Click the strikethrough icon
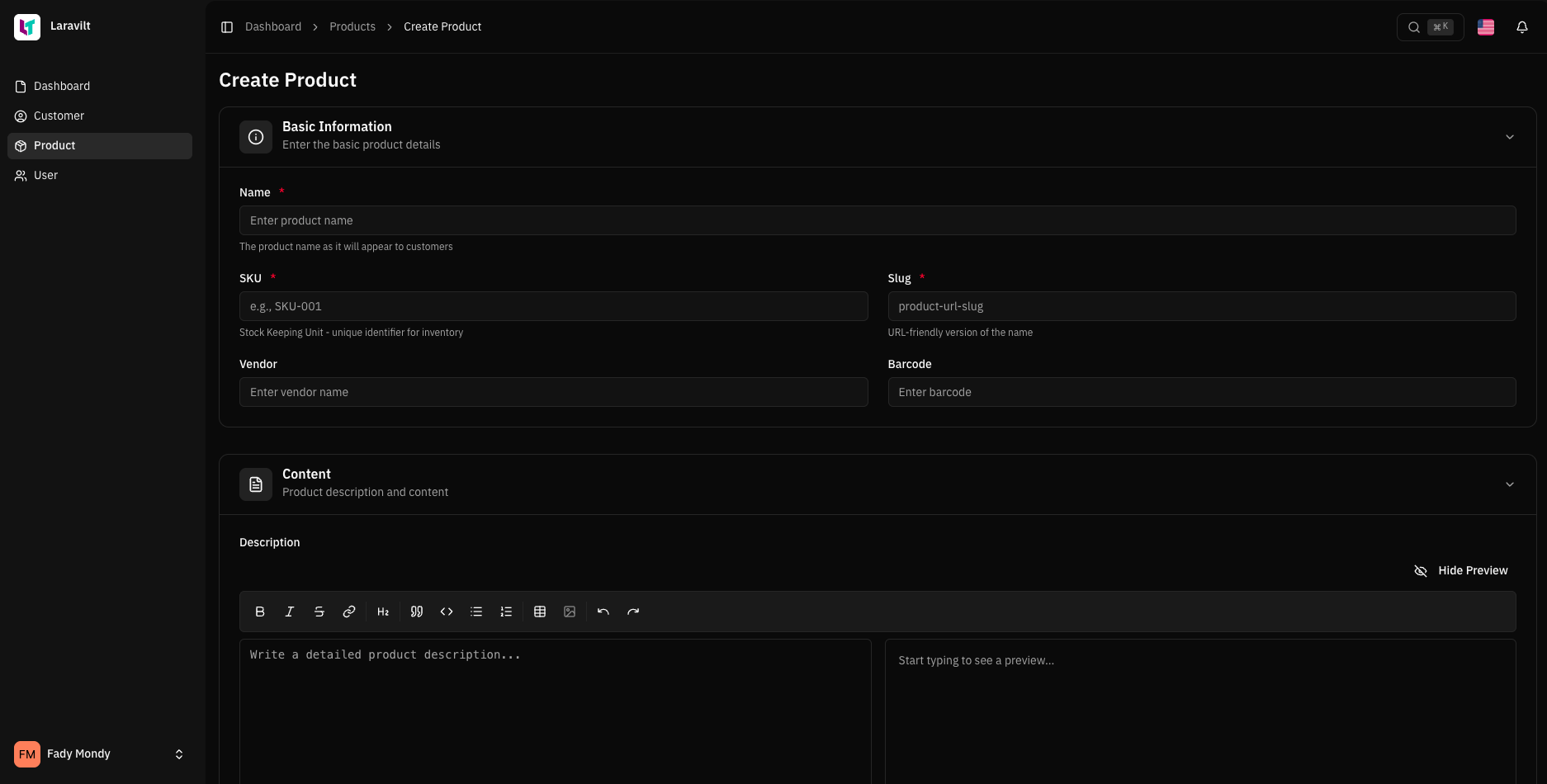The image size is (1547, 784). pyautogui.click(x=319, y=612)
